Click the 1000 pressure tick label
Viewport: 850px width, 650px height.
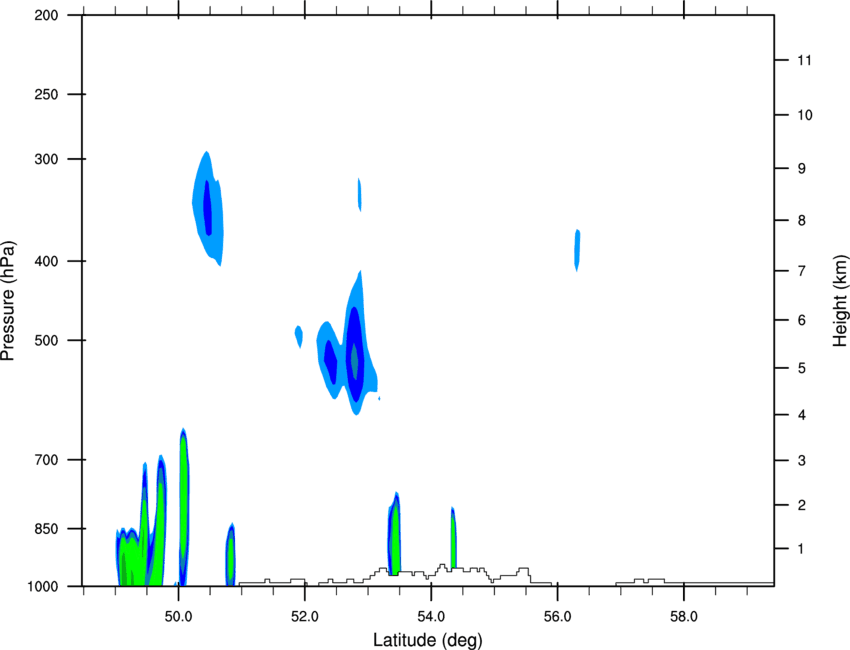pyautogui.click(x=43, y=587)
